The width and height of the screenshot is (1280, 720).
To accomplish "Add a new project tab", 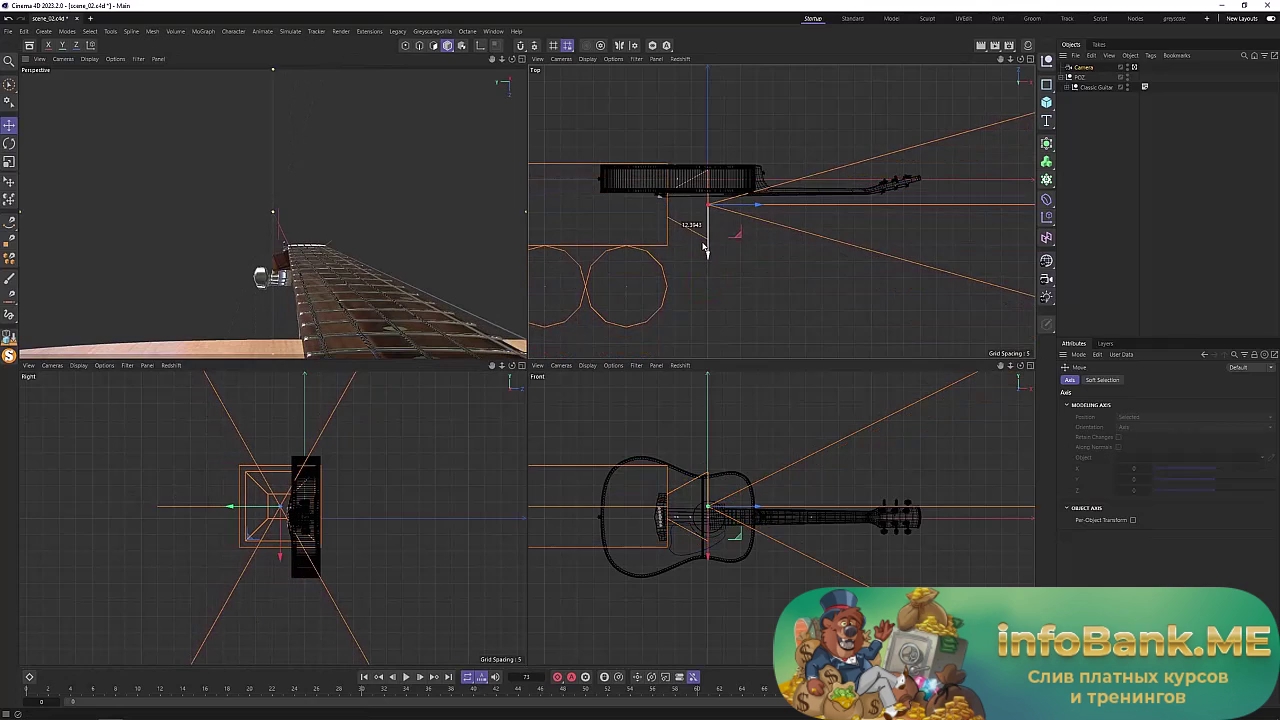I will coord(90,18).
